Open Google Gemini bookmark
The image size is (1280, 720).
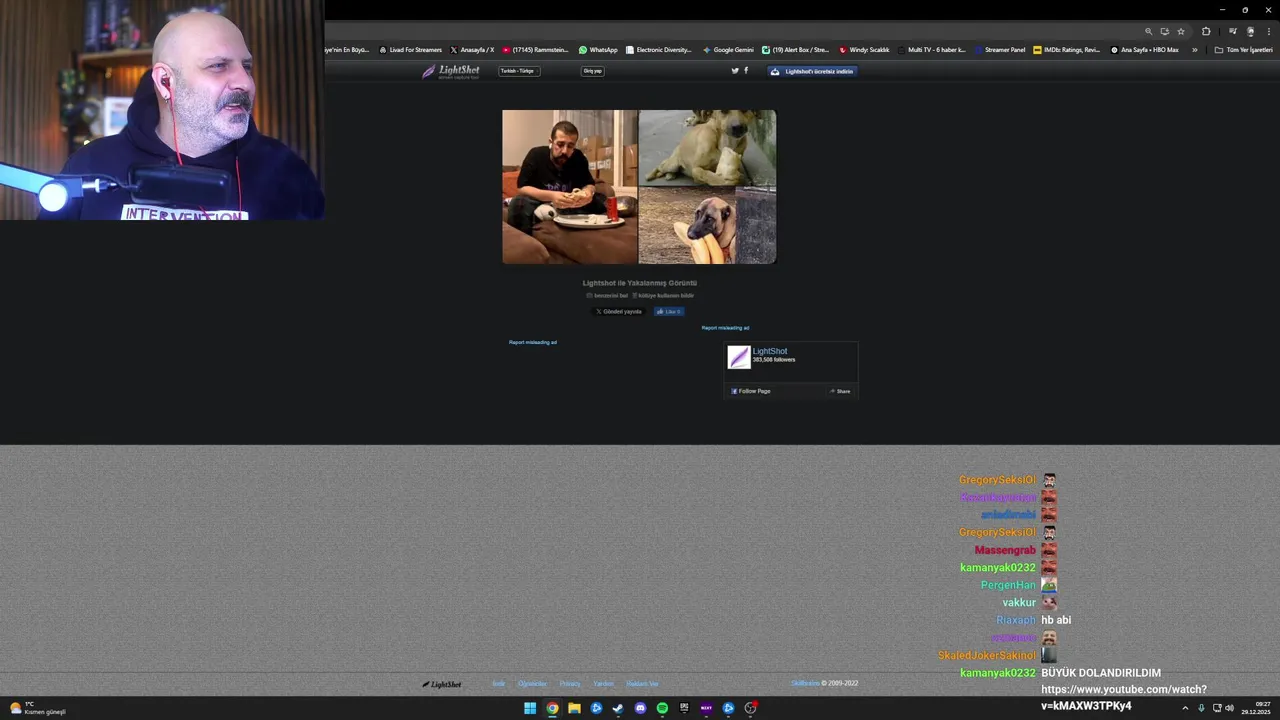(728, 50)
